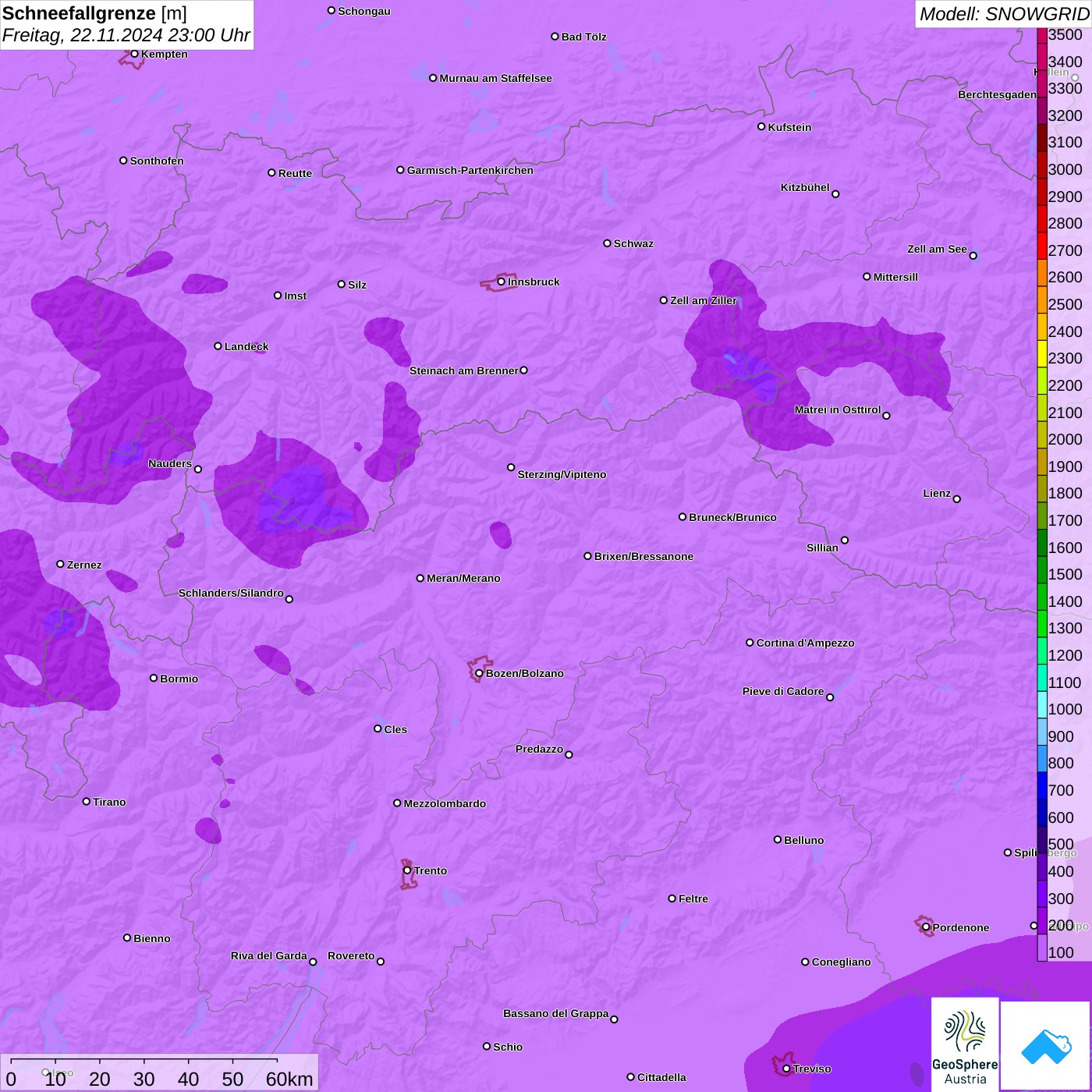Click the date Freitag, 22.11.2024 23:00 Uhr

[126, 35]
